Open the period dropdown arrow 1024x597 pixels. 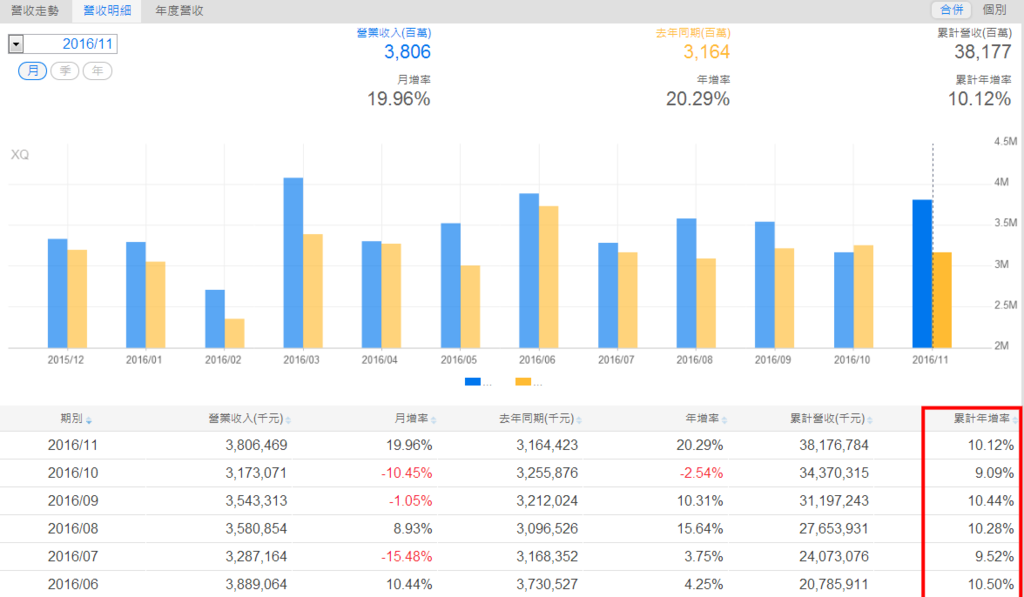[16, 44]
